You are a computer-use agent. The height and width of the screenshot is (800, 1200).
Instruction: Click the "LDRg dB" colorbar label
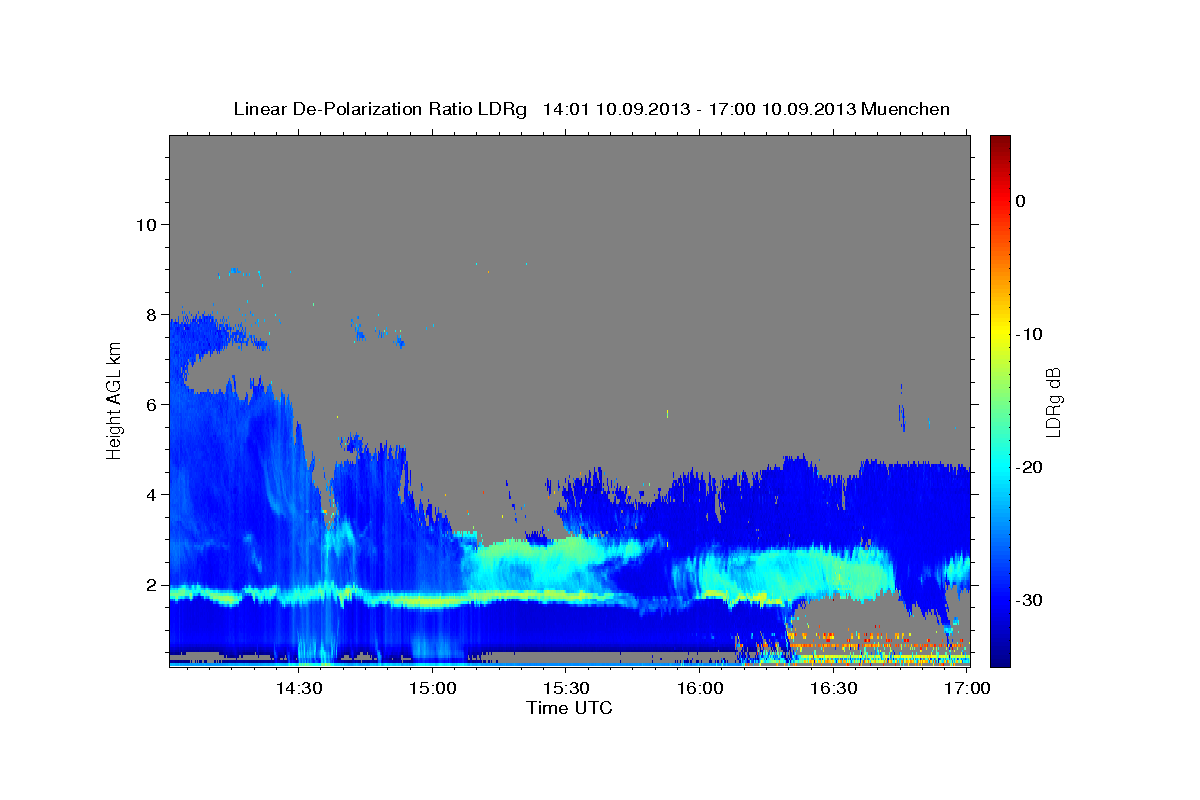[1053, 402]
